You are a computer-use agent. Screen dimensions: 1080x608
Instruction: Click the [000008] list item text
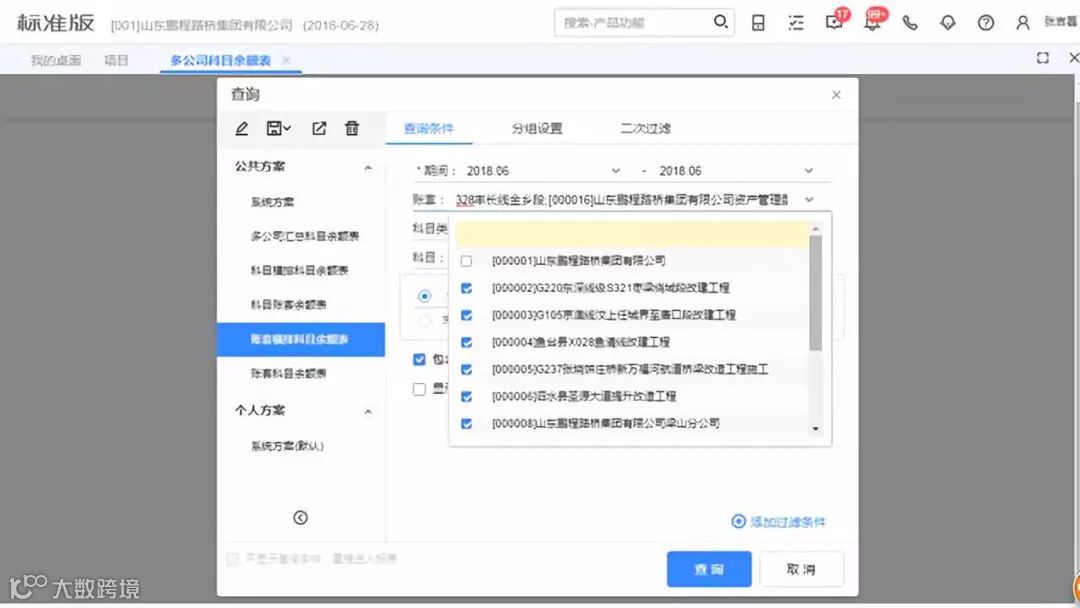pyautogui.click(x=606, y=423)
